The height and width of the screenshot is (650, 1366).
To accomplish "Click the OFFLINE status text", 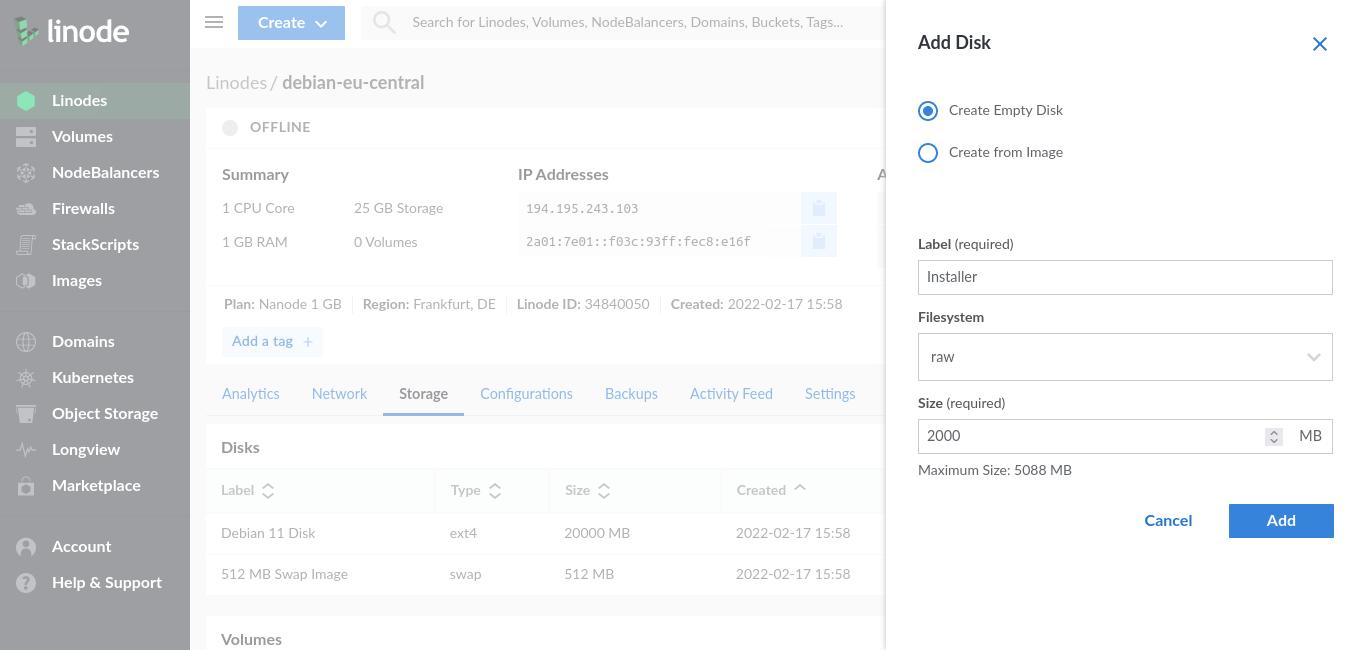I will click(280, 127).
